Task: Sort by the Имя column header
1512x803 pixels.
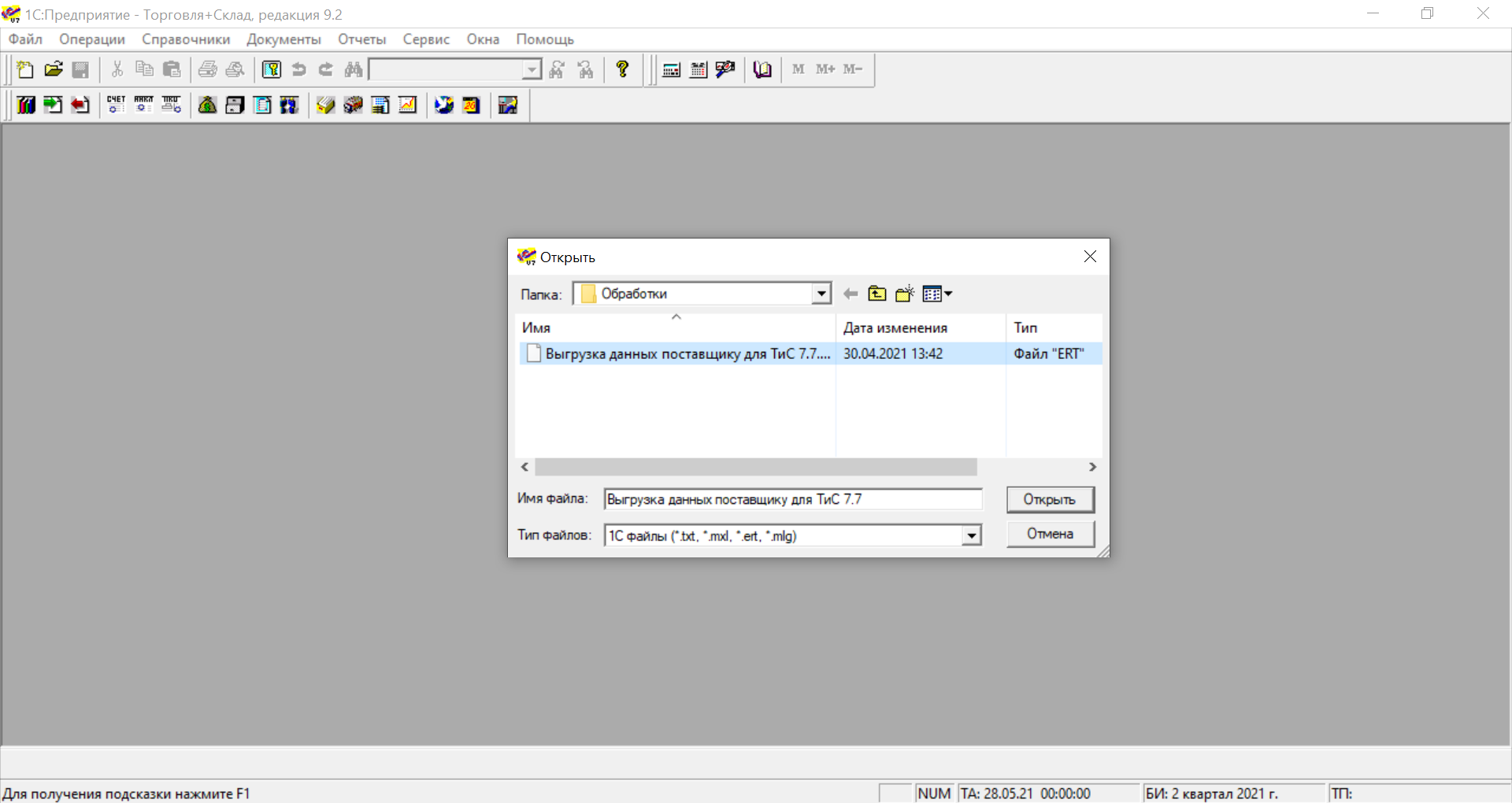Action: pos(676,327)
